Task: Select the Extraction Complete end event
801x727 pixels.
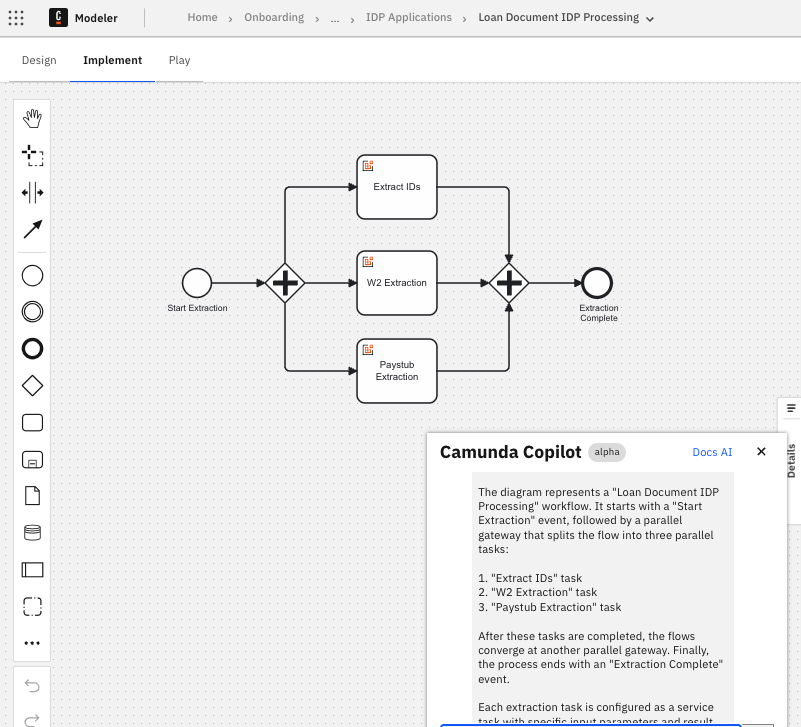Action: pyautogui.click(x=597, y=283)
